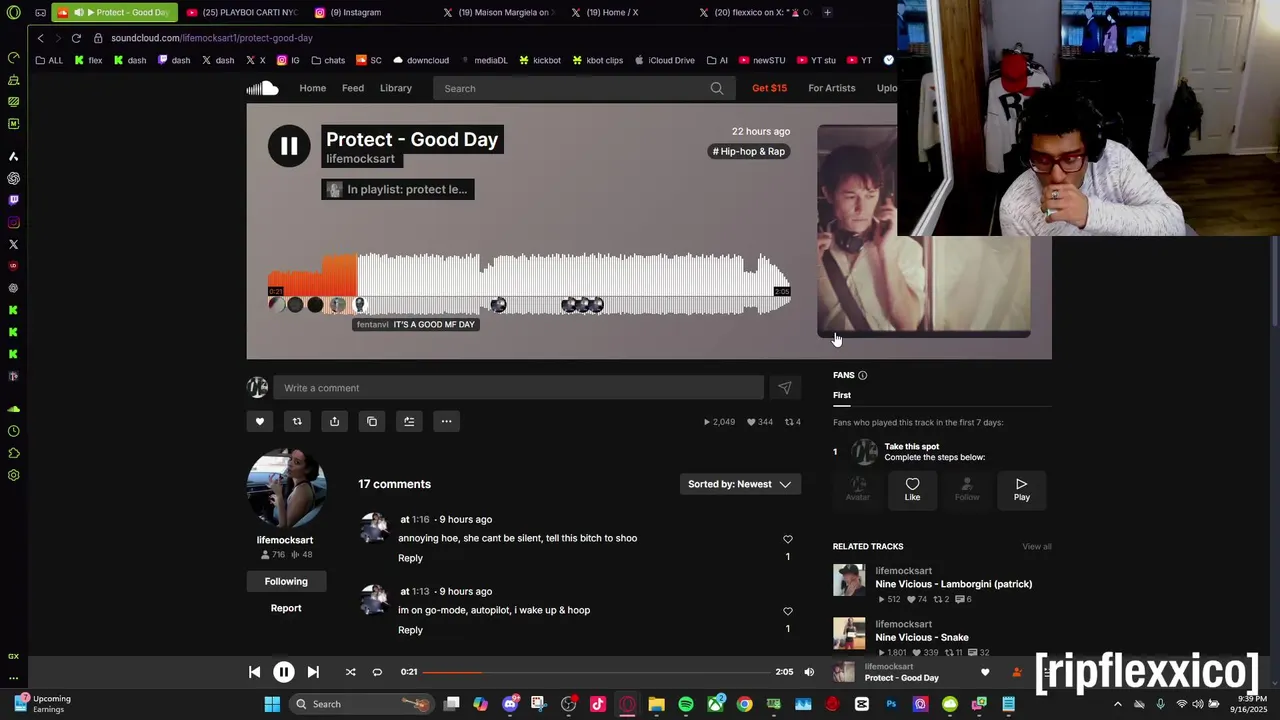Like the comment about go-mode autopilot
The image size is (1280, 720).
(x=788, y=611)
